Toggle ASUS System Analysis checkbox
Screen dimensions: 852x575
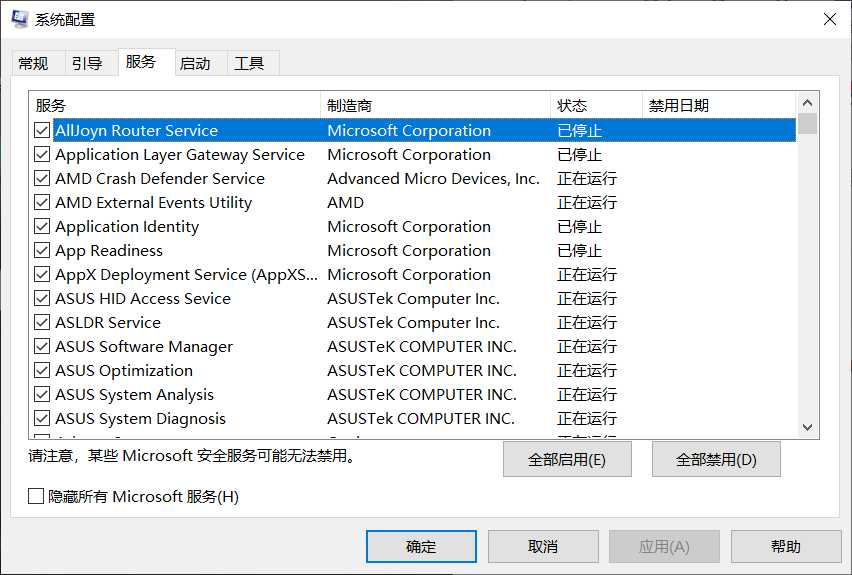pyautogui.click(x=42, y=394)
